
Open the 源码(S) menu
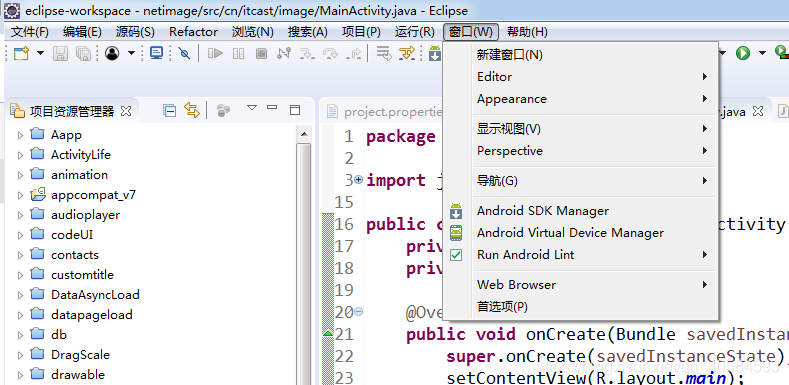click(x=135, y=32)
